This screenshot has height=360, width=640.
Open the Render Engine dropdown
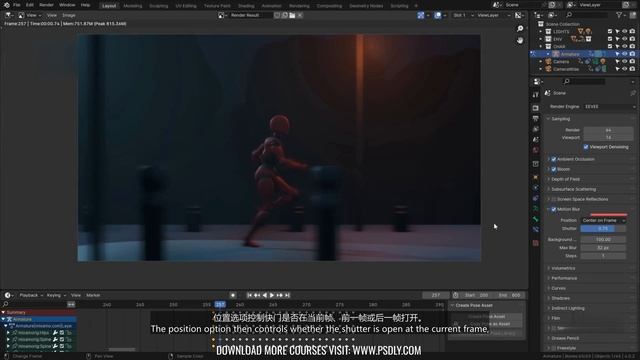click(609, 107)
